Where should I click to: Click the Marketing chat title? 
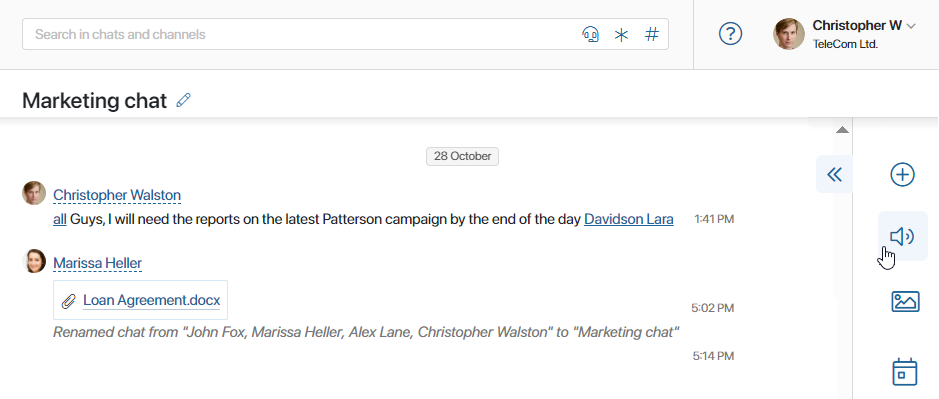tap(95, 101)
